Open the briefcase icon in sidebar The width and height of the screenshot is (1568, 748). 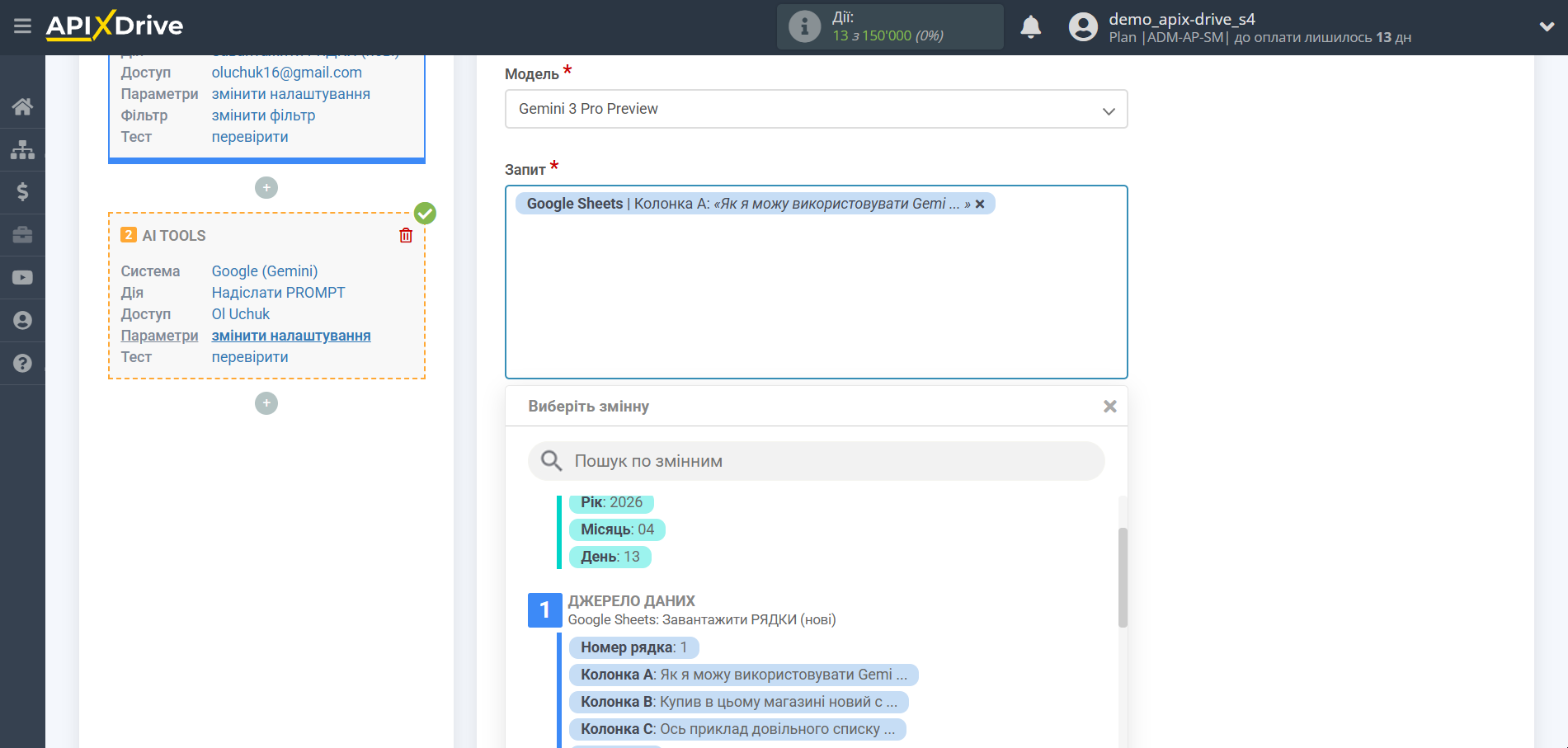point(22,235)
